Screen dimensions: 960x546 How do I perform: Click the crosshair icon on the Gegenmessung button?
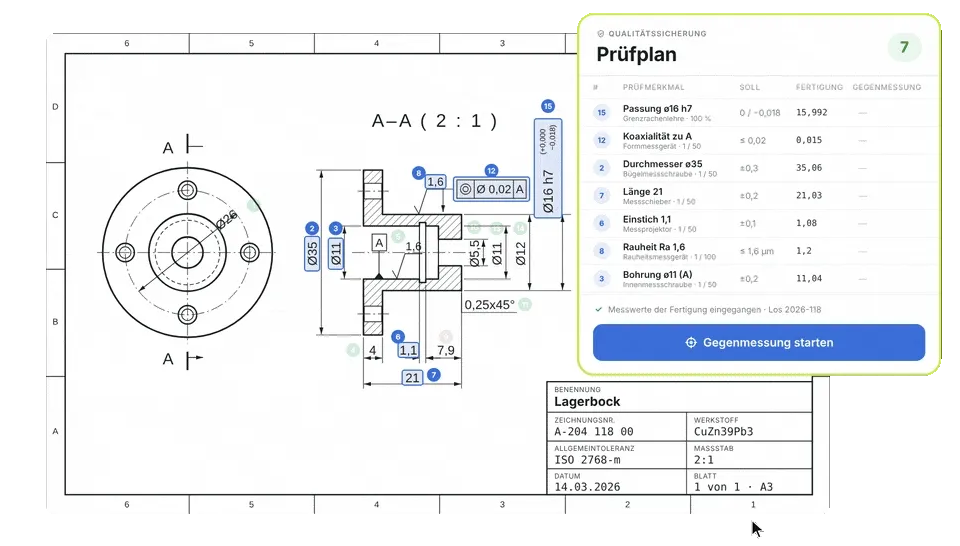click(x=691, y=342)
